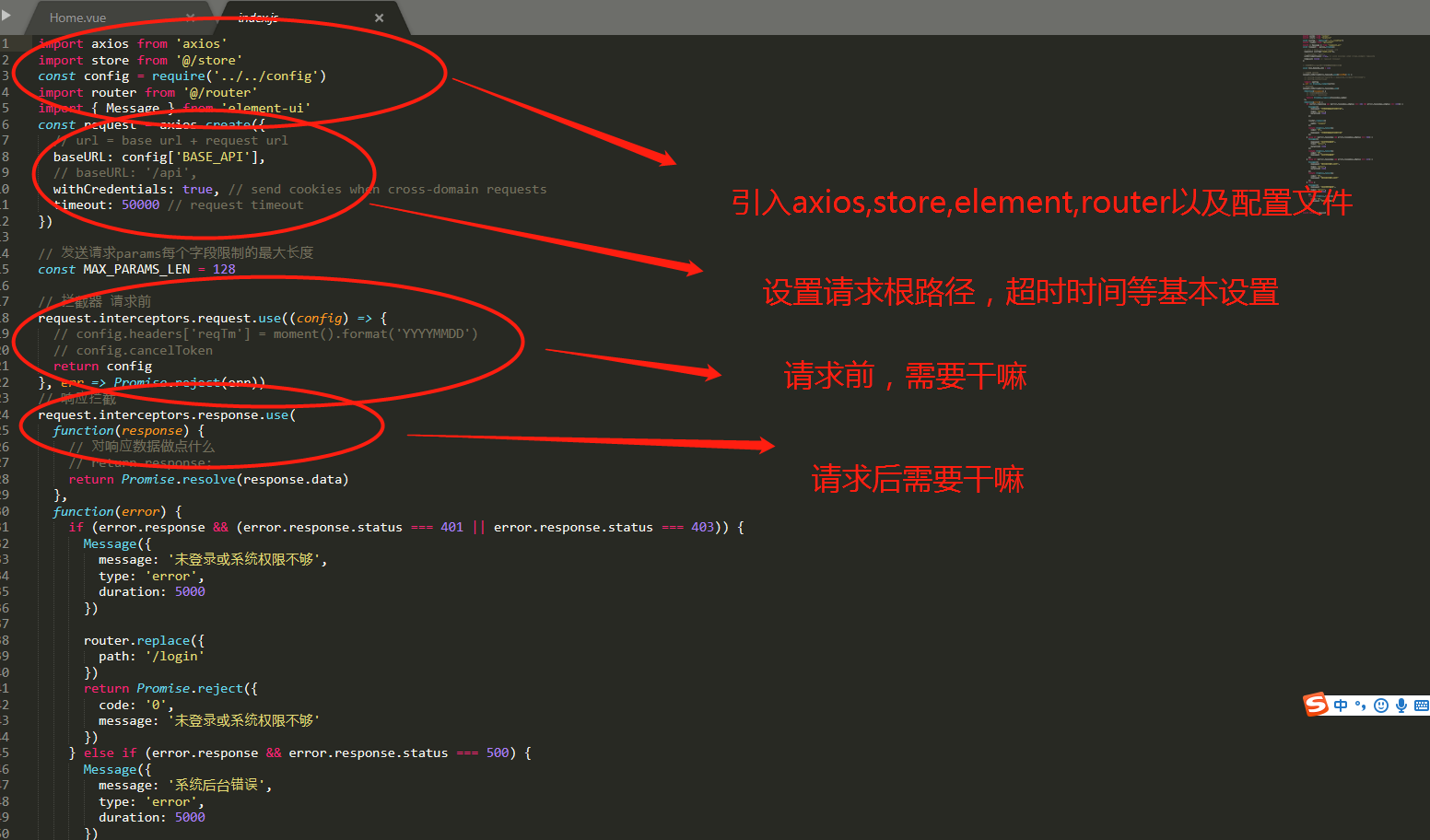1430x840 pixels.
Task: Click the withCredentials: true setting
Action: (136, 189)
